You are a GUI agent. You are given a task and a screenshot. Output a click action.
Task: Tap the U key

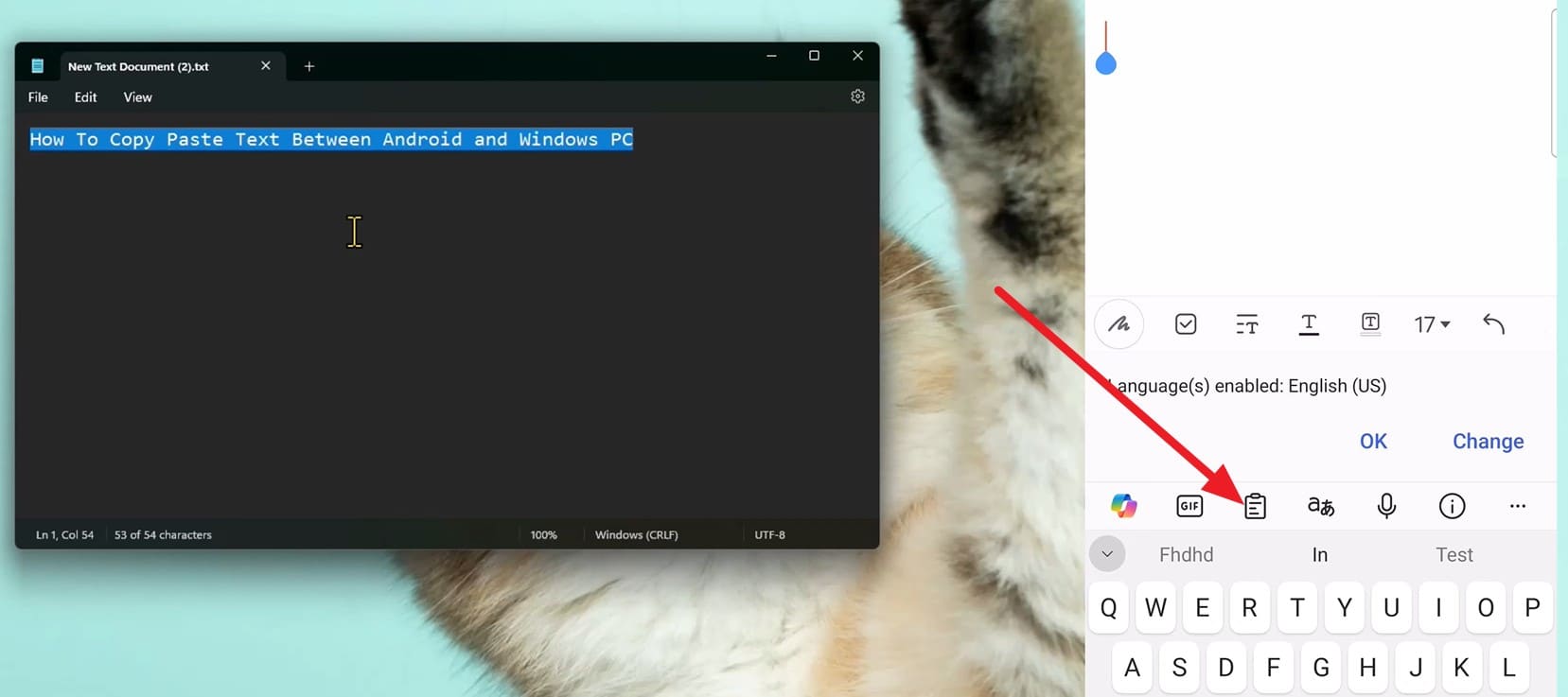tap(1391, 607)
